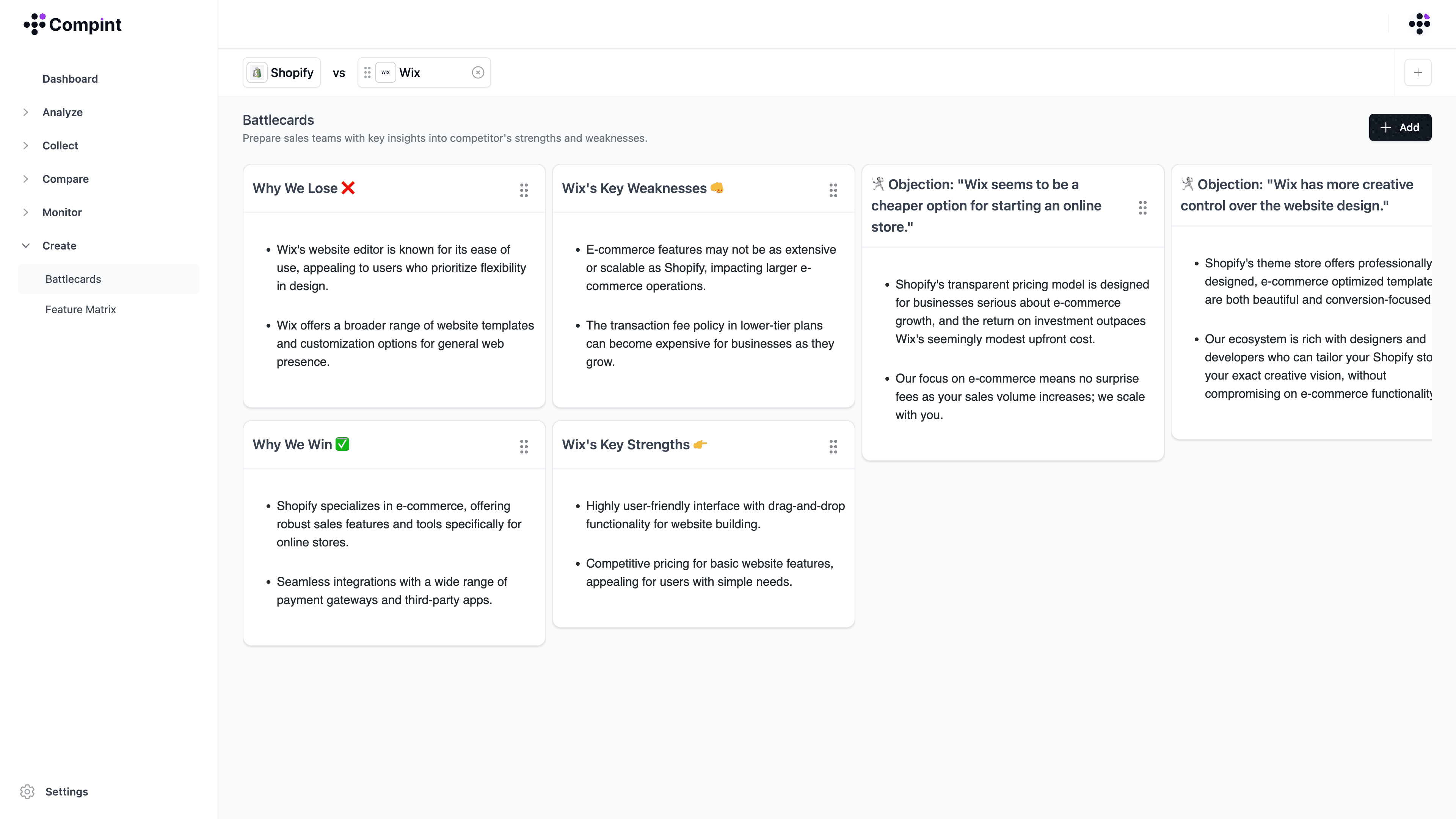Click bullet 'Our focus on e-commerce means no surprise'
The height and width of the screenshot is (819, 1456).
(1020, 396)
